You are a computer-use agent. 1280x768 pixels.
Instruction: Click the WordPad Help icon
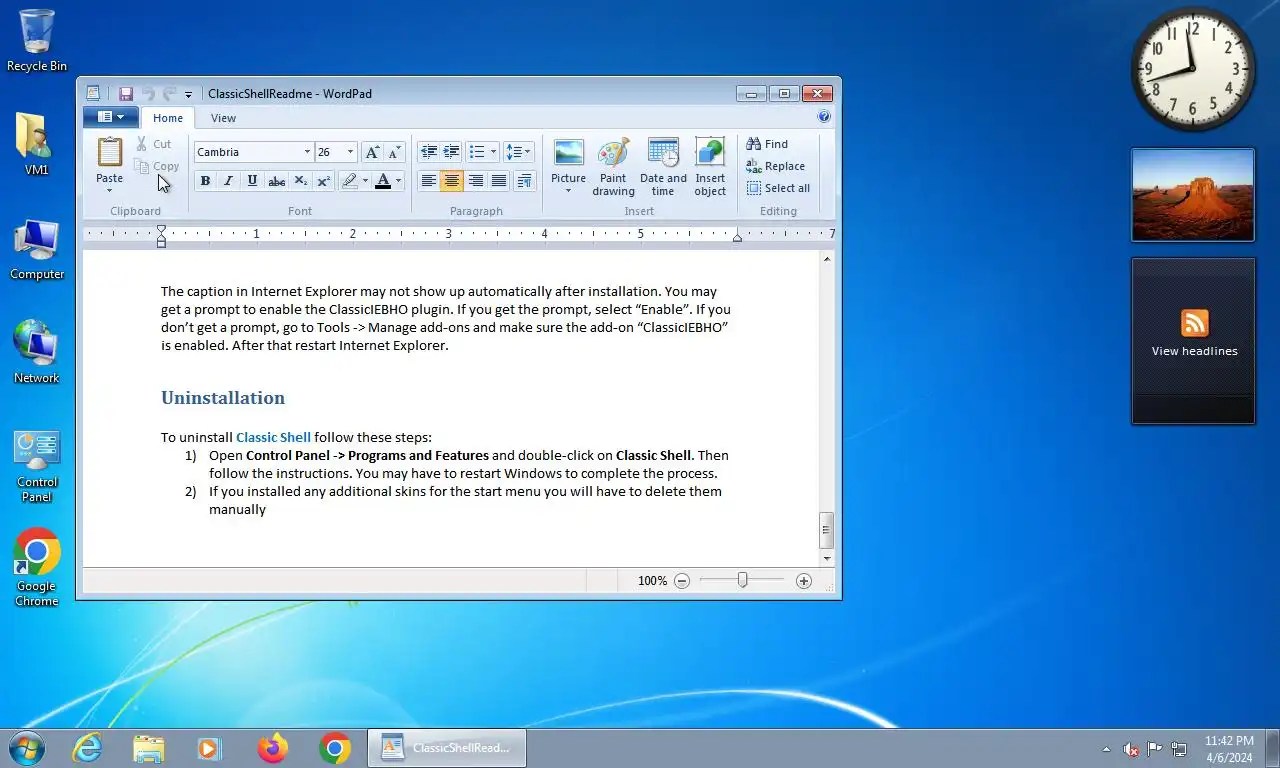click(x=824, y=117)
